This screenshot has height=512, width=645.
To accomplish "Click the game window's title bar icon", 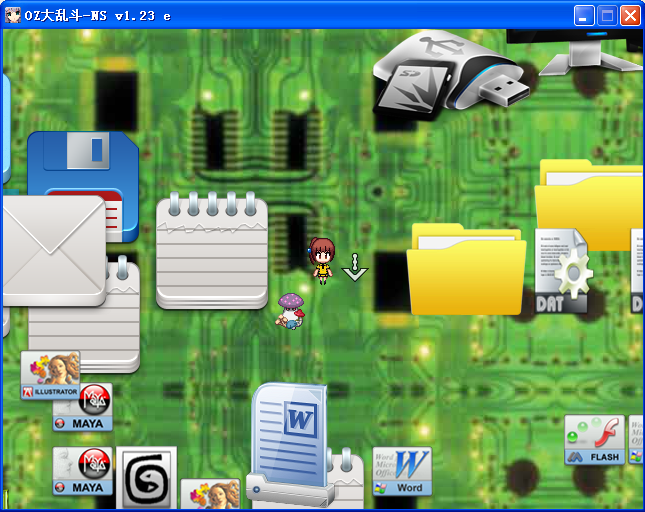I will 12,16.
